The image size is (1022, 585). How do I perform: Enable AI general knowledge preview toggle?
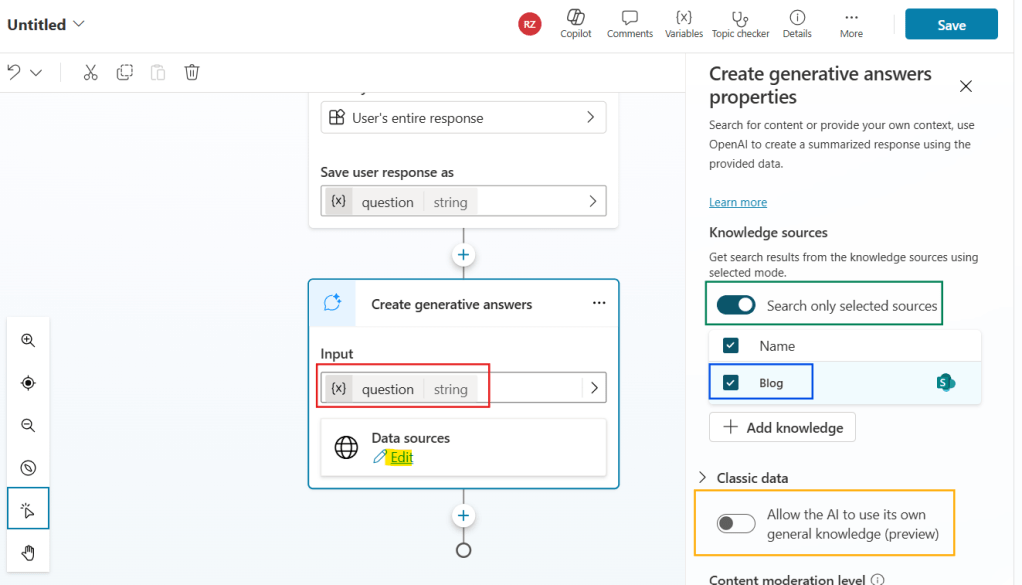[736, 522]
